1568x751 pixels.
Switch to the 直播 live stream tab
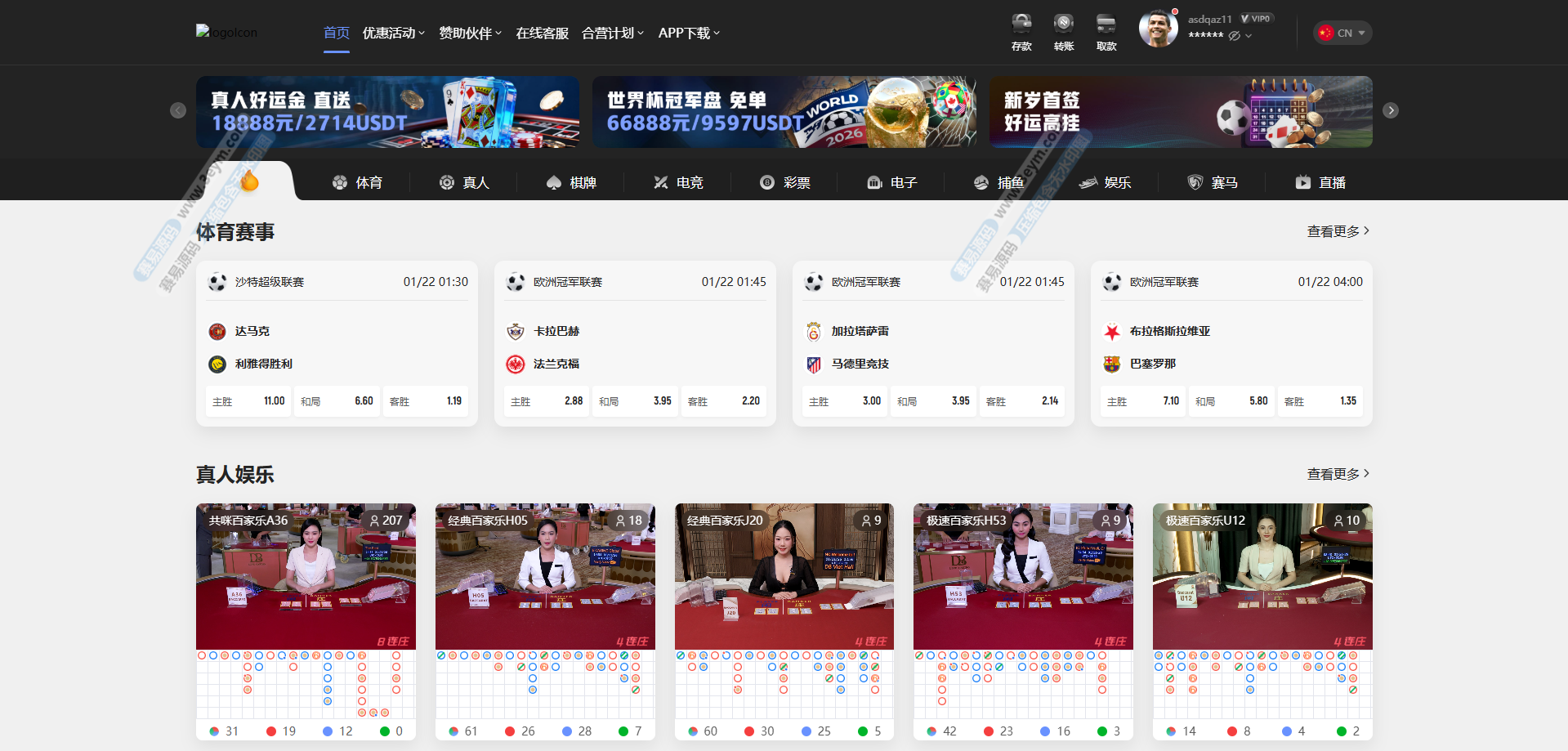point(1320,182)
